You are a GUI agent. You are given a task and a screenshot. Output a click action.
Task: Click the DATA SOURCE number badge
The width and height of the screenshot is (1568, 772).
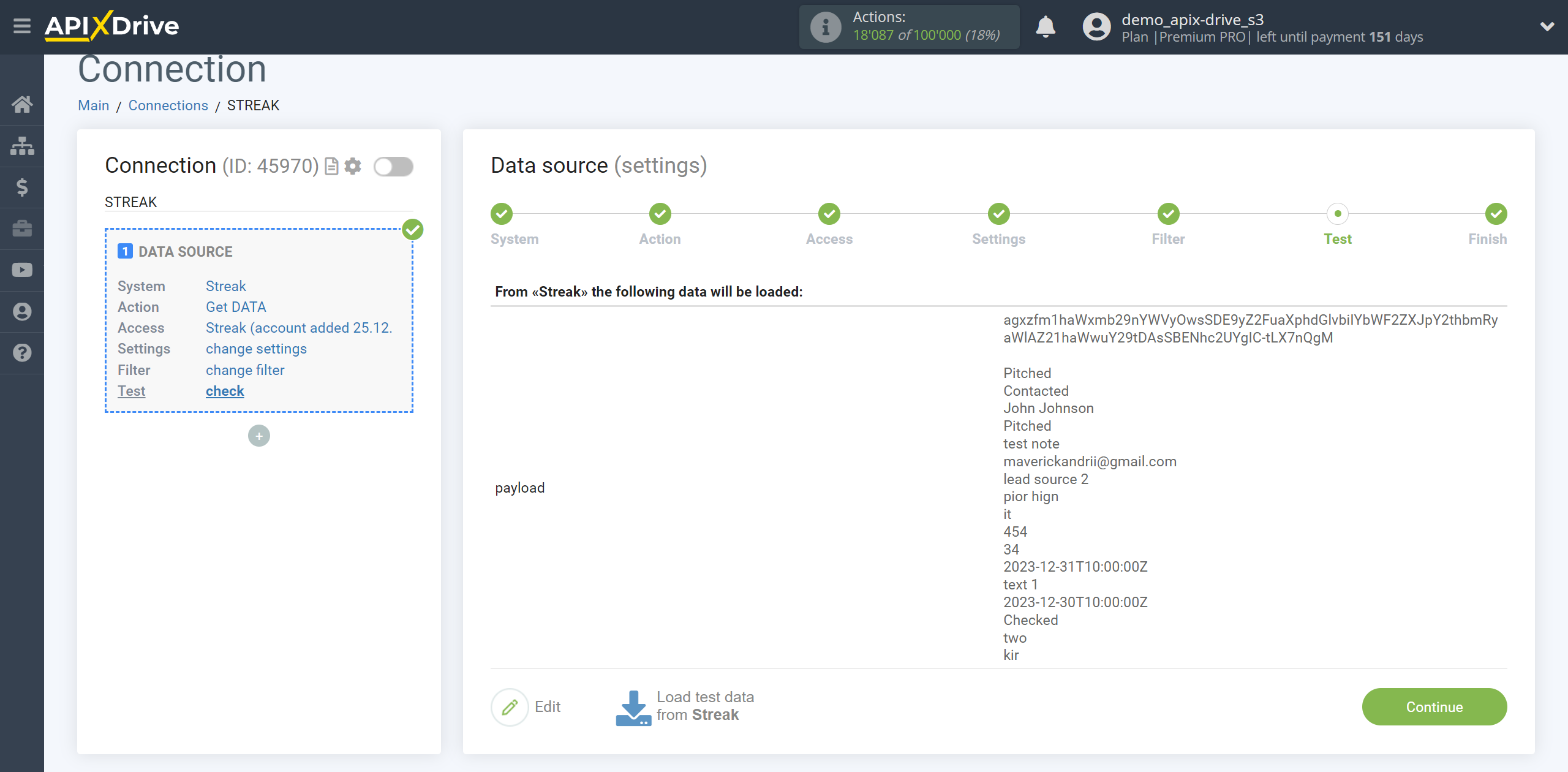click(125, 252)
